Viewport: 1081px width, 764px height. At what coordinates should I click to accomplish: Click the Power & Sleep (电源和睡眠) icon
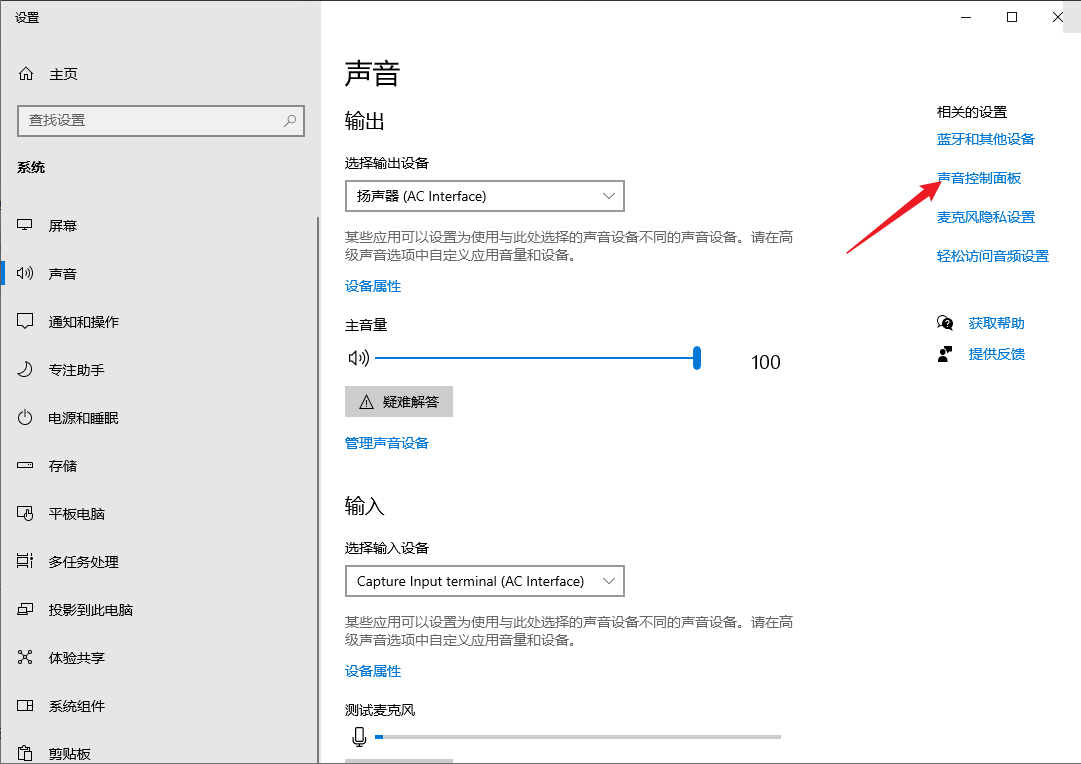pos(26,418)
